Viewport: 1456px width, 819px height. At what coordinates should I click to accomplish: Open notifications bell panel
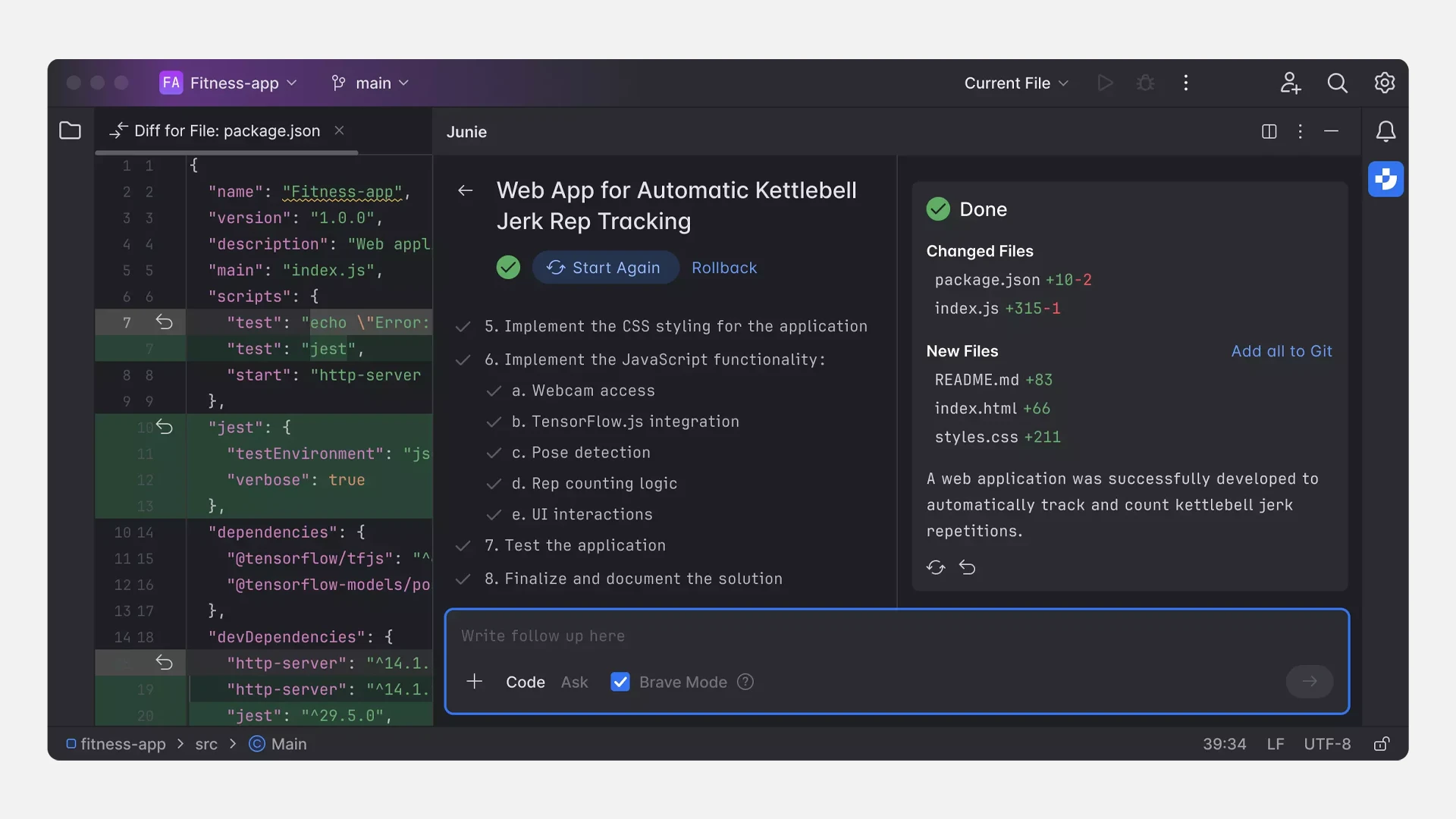click(x=1385, y=131)
